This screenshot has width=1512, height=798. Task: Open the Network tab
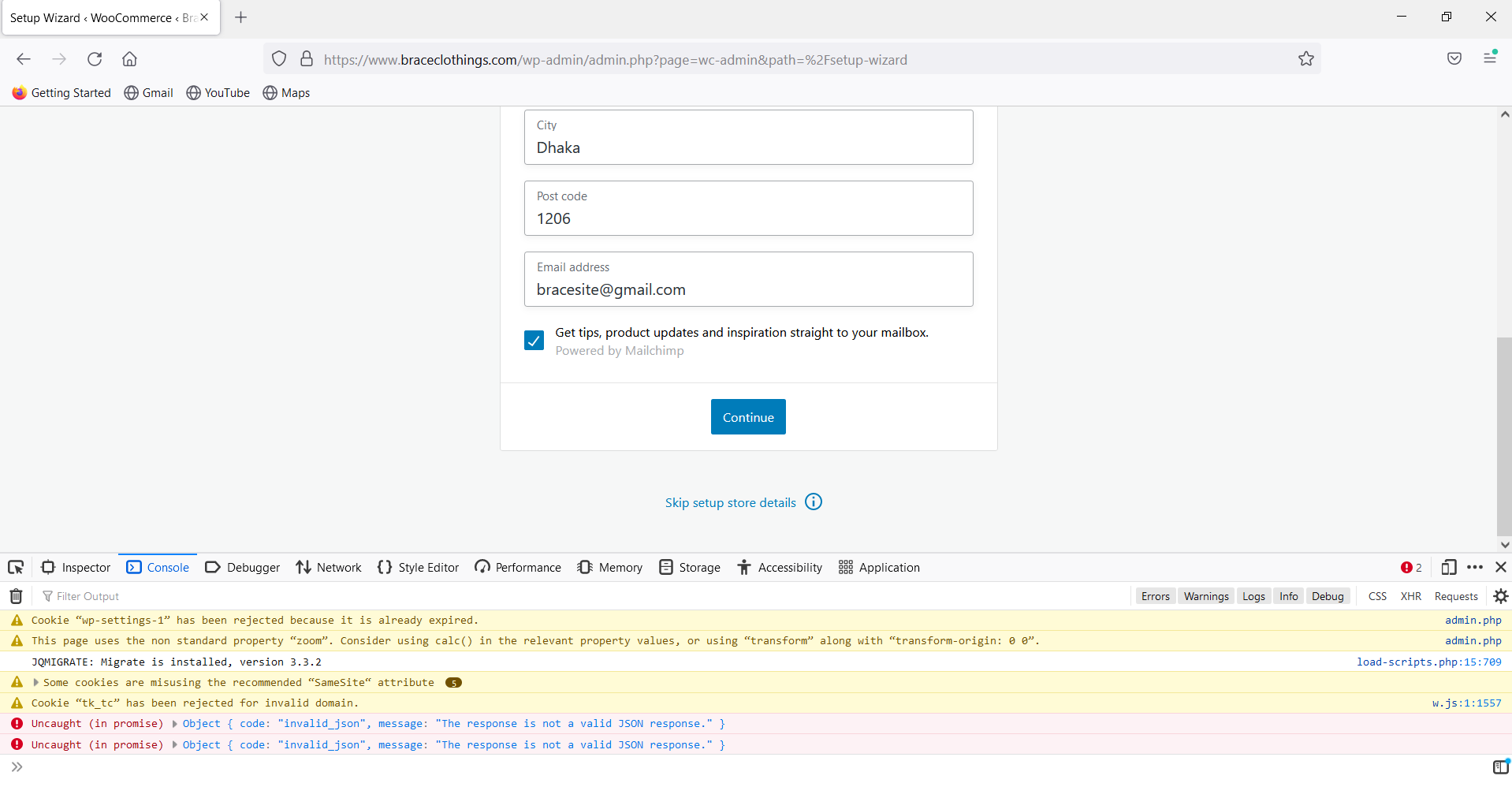329,568
